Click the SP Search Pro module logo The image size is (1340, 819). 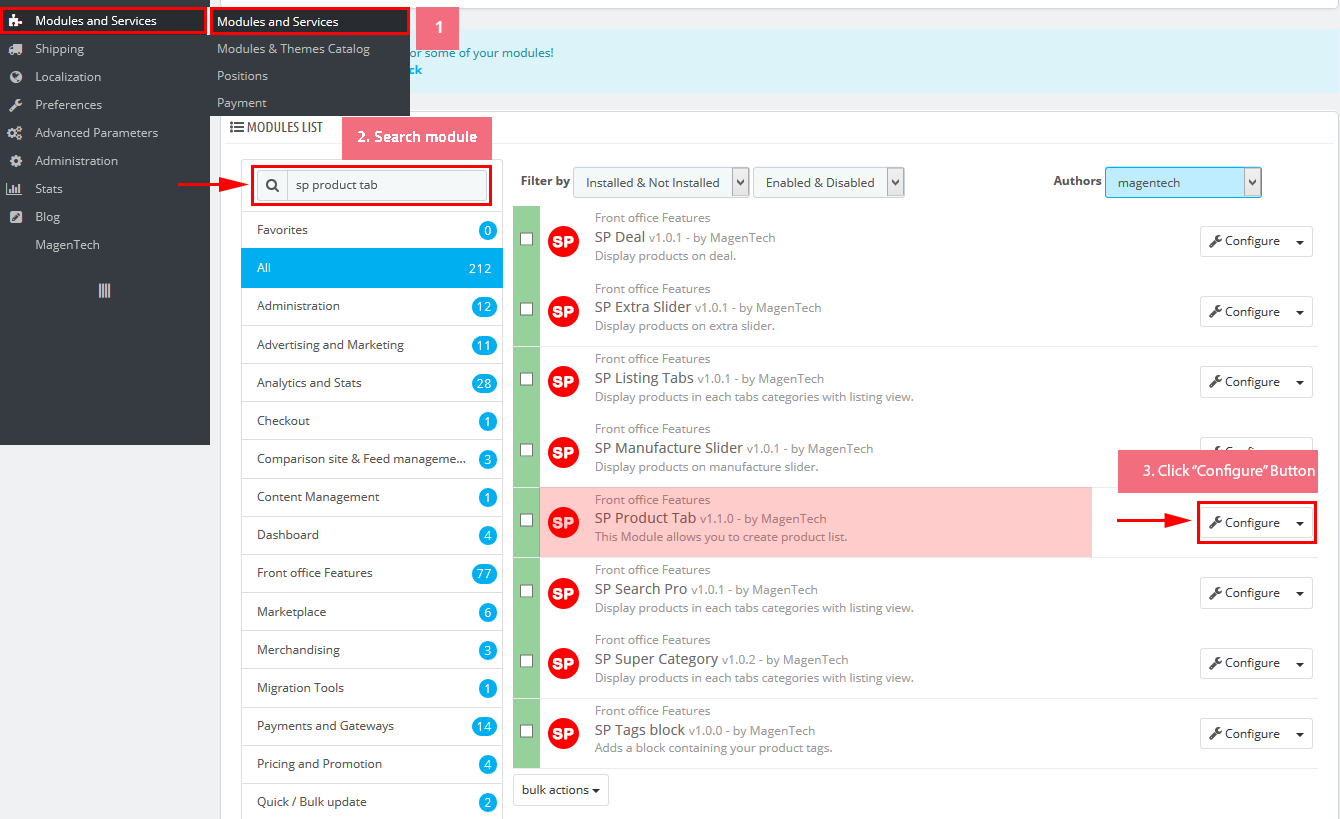(564, 593)
